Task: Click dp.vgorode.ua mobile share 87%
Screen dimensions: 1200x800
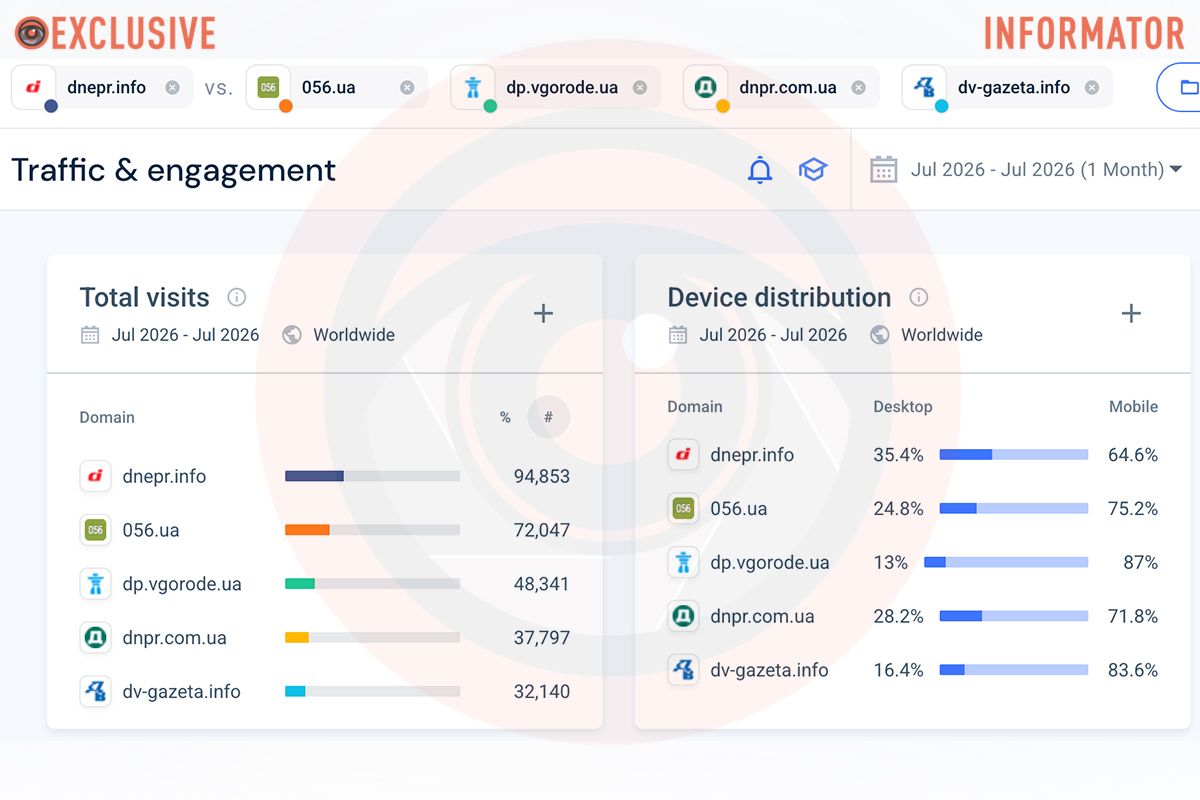Action: (1140, 563)
